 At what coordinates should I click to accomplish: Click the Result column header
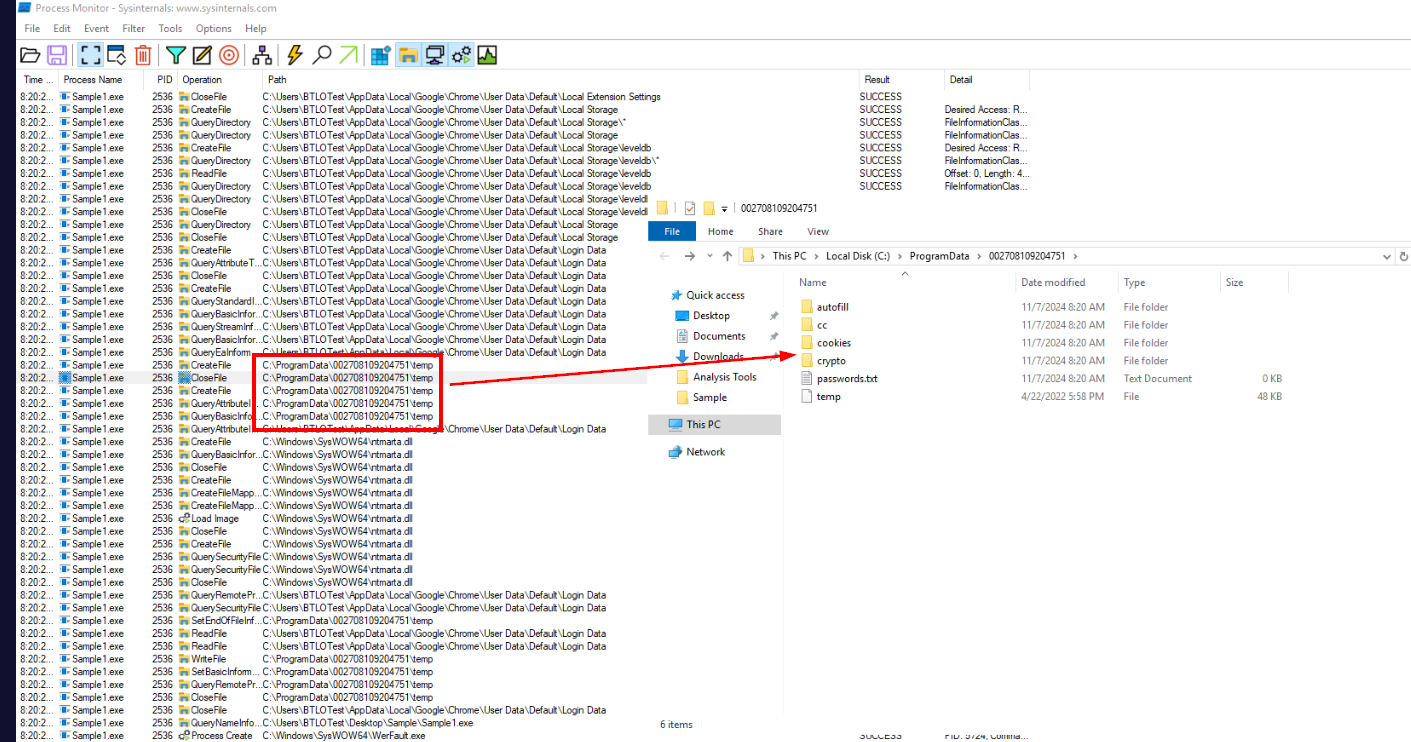pos(877,80)
